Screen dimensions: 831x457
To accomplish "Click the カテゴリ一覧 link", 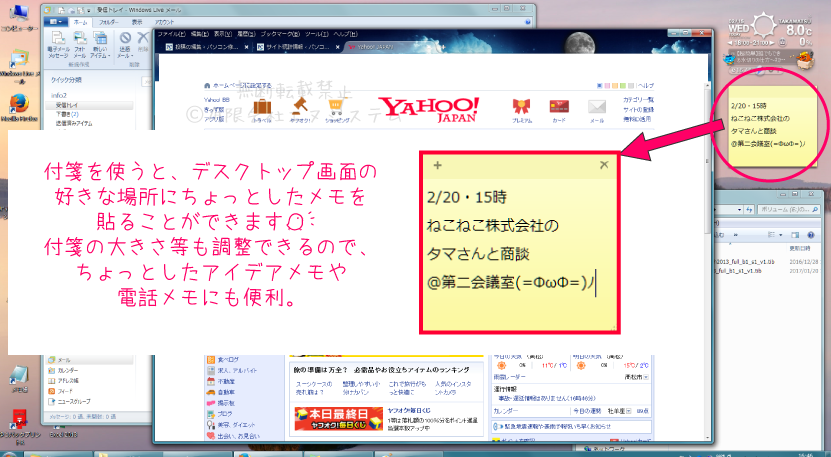I will [638, 100].
